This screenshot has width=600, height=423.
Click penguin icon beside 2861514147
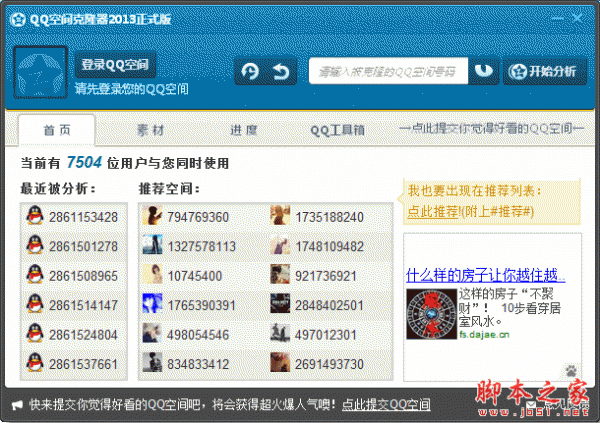[x=35, y=304]
